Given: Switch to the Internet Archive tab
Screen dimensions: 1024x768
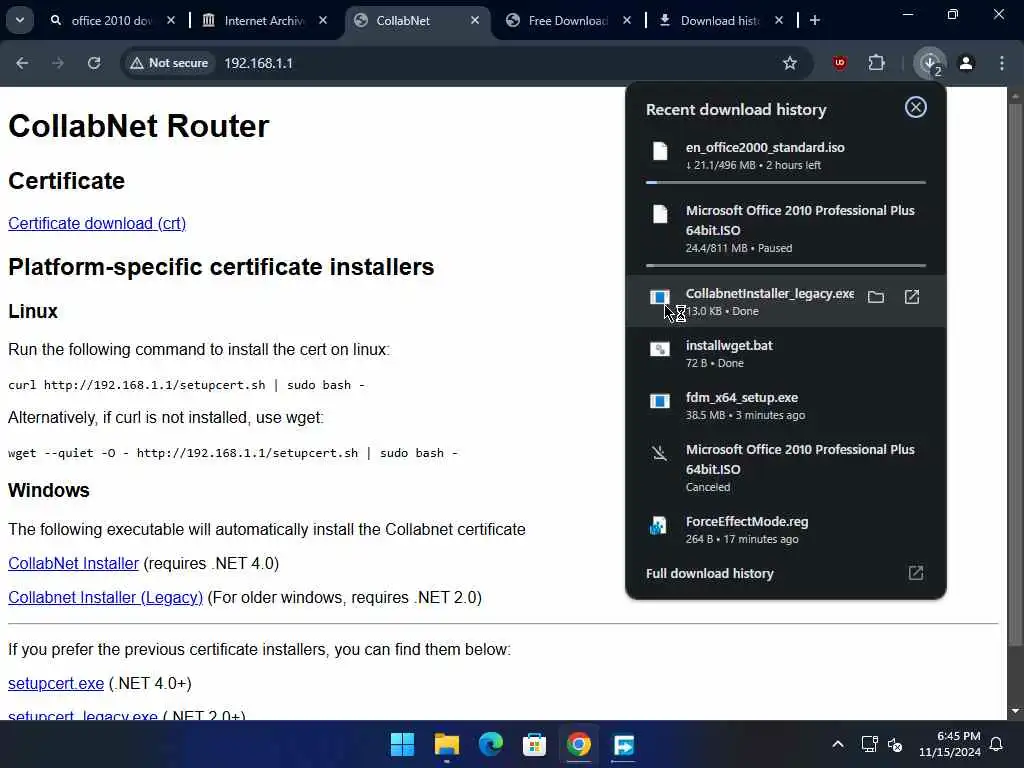Looking at the screenshot, I should click(x=264, y=20).
